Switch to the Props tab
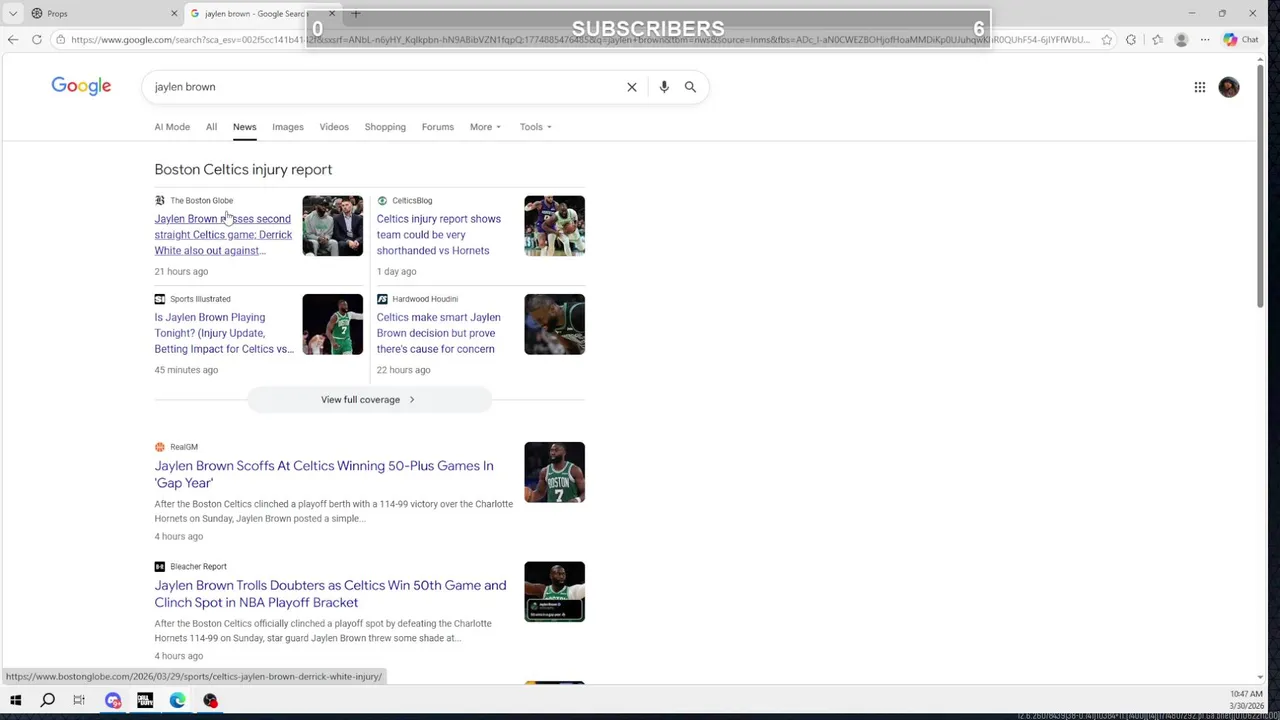 57,13
